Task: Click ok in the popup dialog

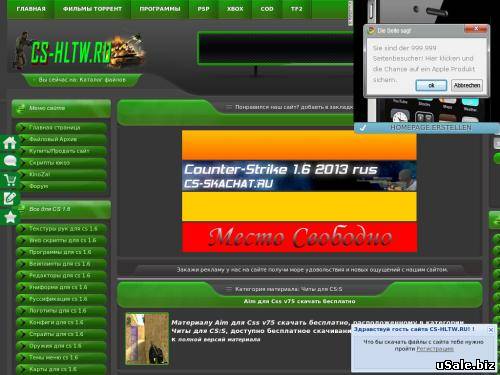Action: pyautogui.click(x=431, y=85)
